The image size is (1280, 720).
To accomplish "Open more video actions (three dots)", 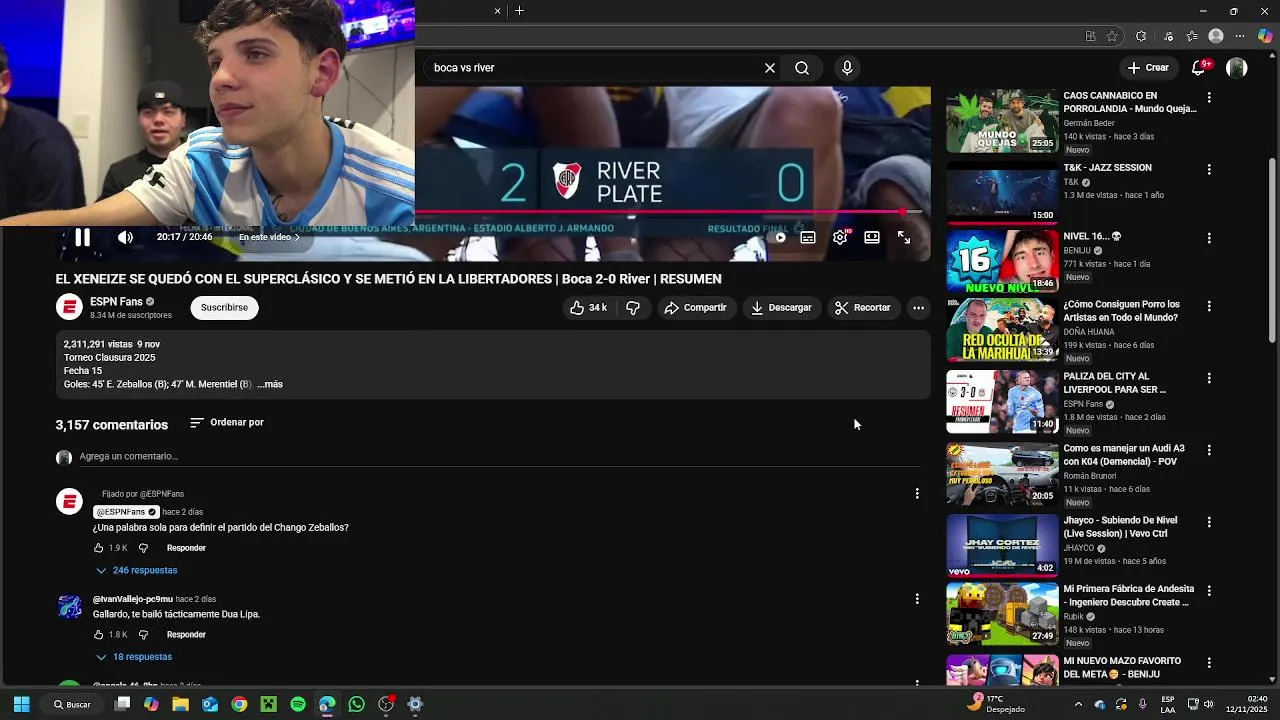I will (918, 308).
